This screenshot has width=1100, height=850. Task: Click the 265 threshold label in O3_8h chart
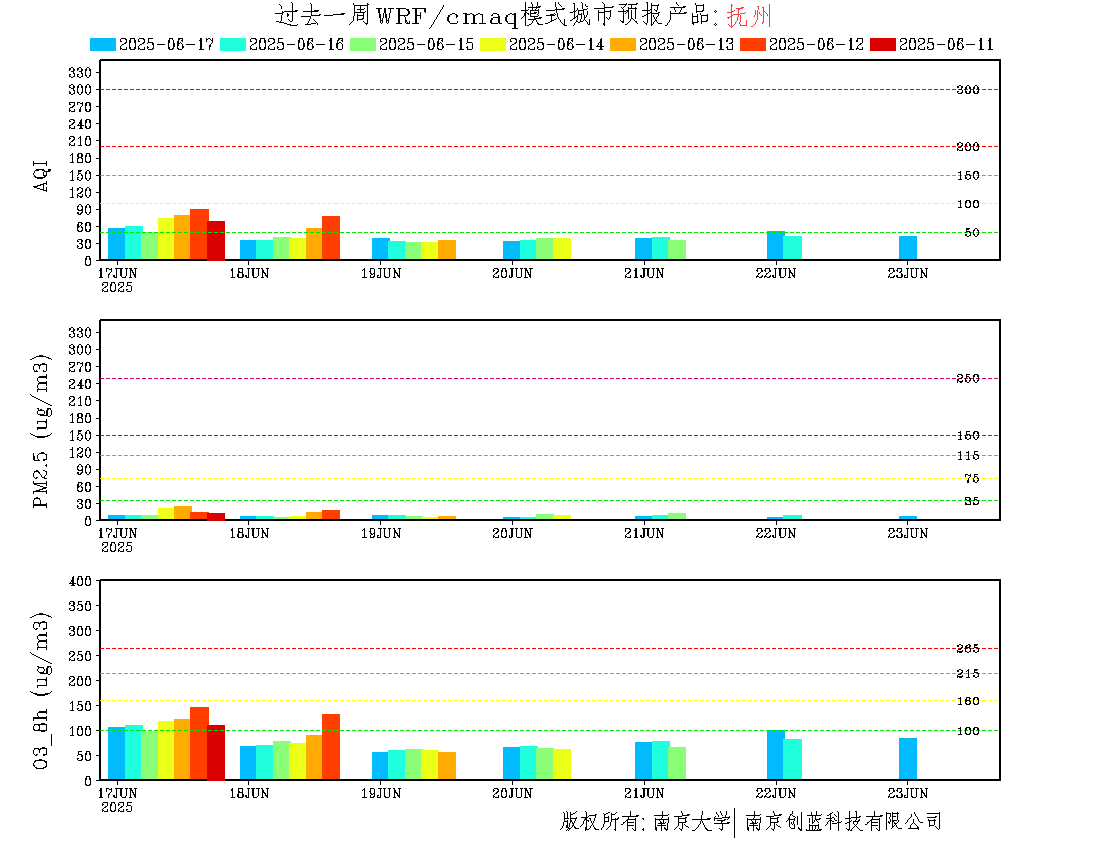968,649
